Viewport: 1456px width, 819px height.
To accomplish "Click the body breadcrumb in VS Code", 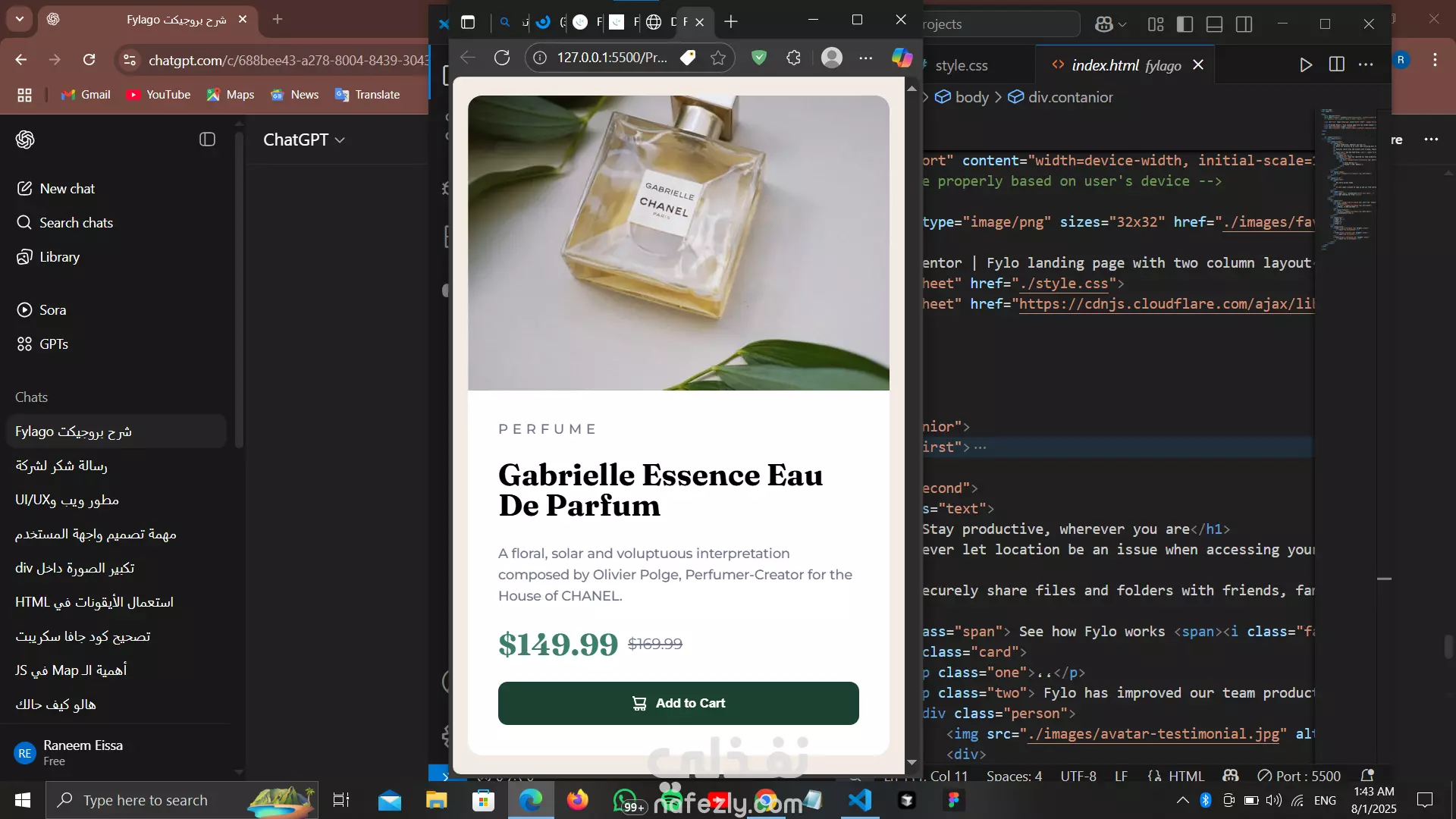I will 962,97.
